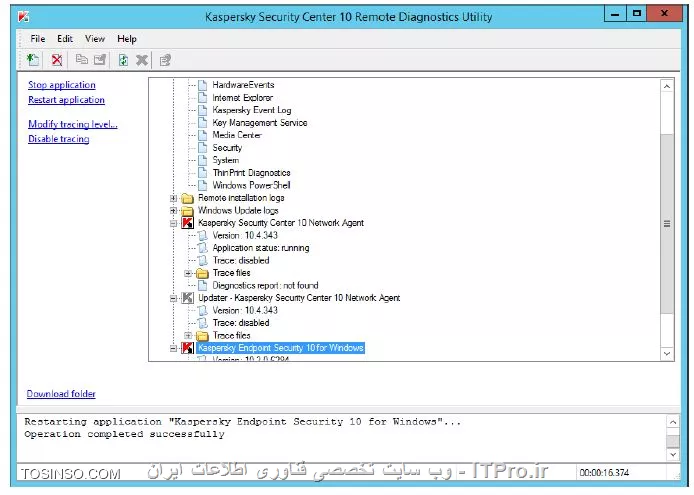The image size is (694, 495).
Task: Click the tree pane scrollbar up arrow
Action: pyautogui.click(x=667, y=86)
